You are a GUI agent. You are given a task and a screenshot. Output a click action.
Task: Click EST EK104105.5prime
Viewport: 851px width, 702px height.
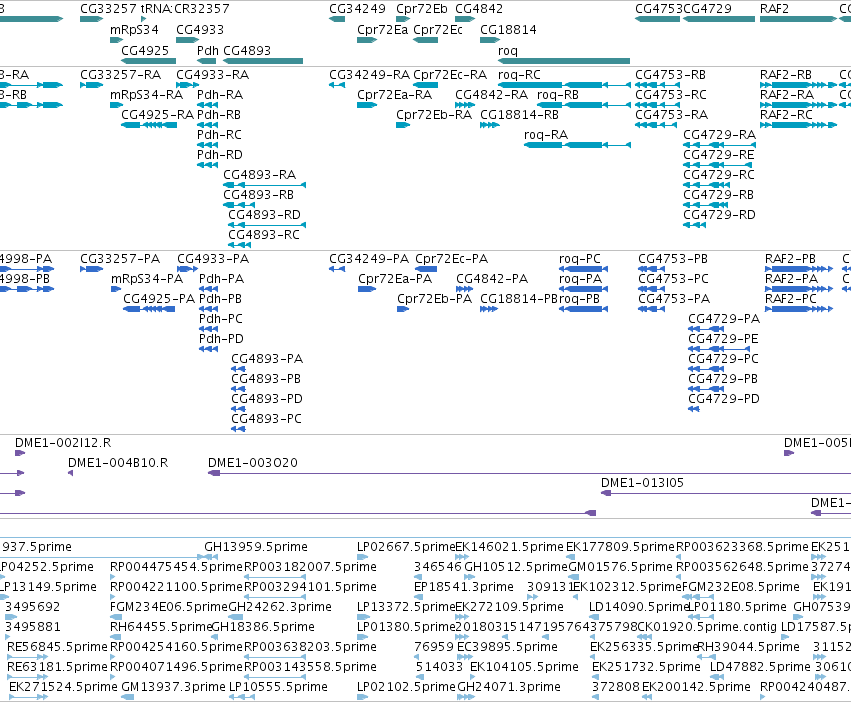524,667
